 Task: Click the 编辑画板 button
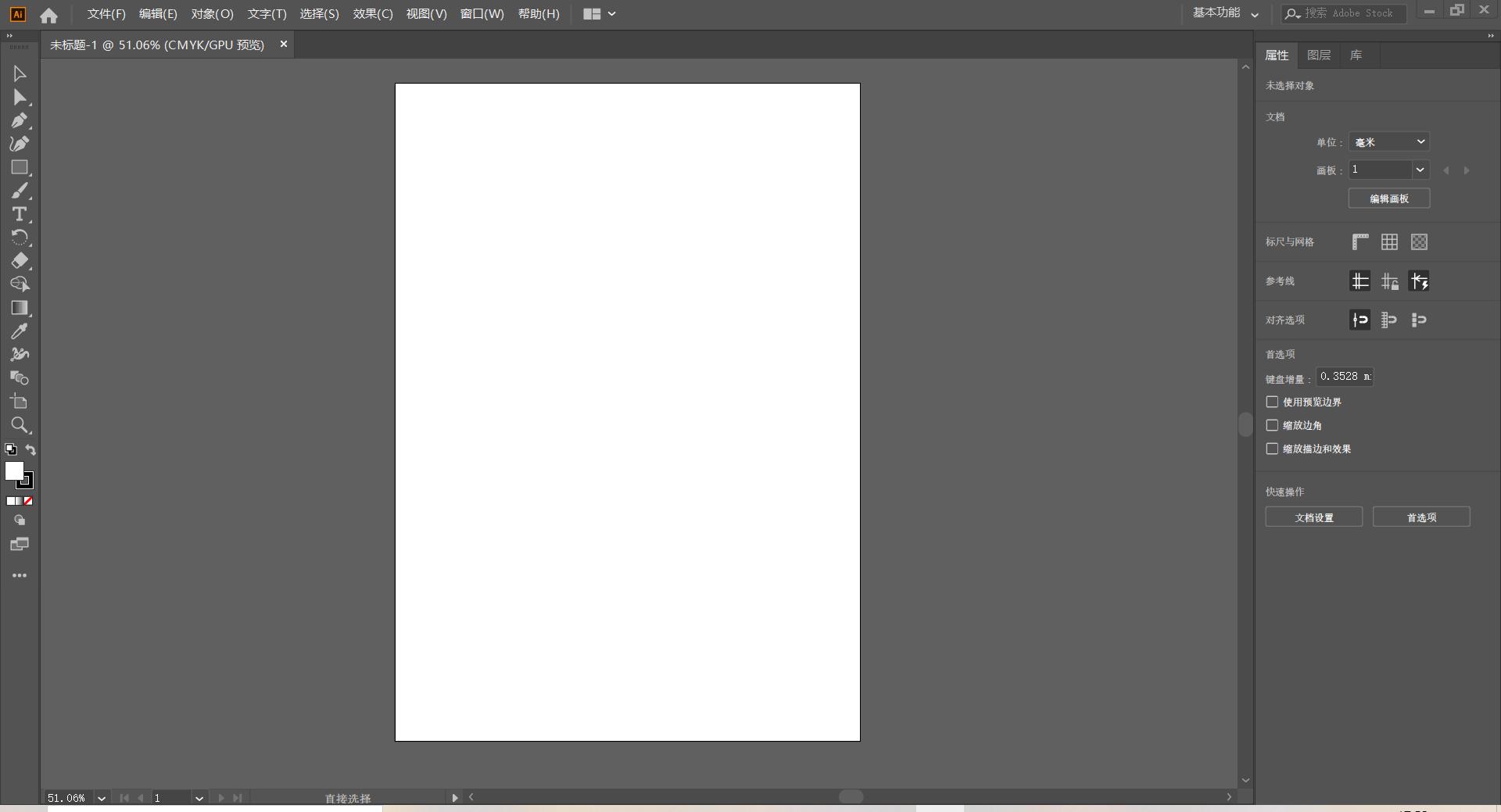[x=1388, y=199]
